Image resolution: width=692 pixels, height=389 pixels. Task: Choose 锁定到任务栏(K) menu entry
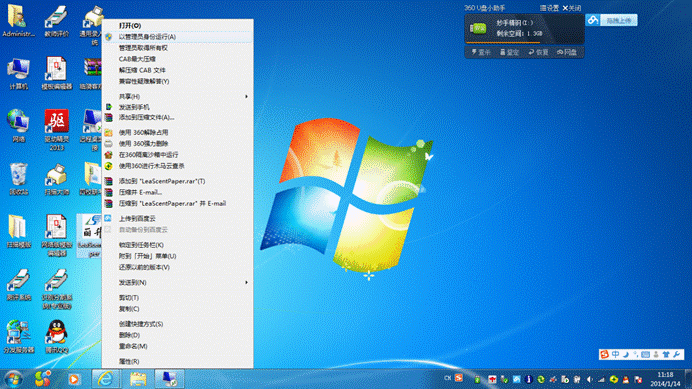(178, 245)
